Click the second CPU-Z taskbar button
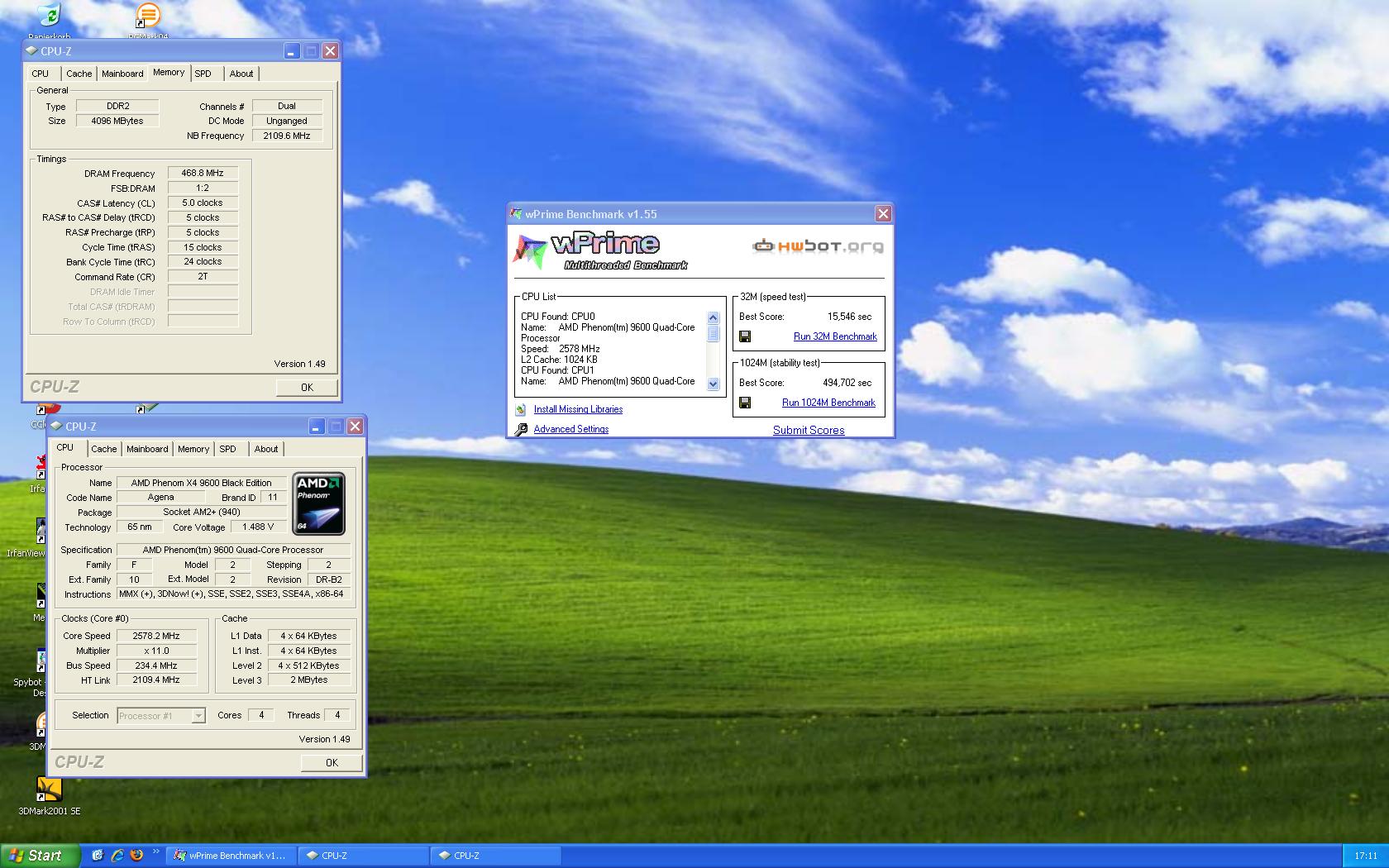Image resolution: width=1389 pixels, height=868 pixels. point(495,856)
